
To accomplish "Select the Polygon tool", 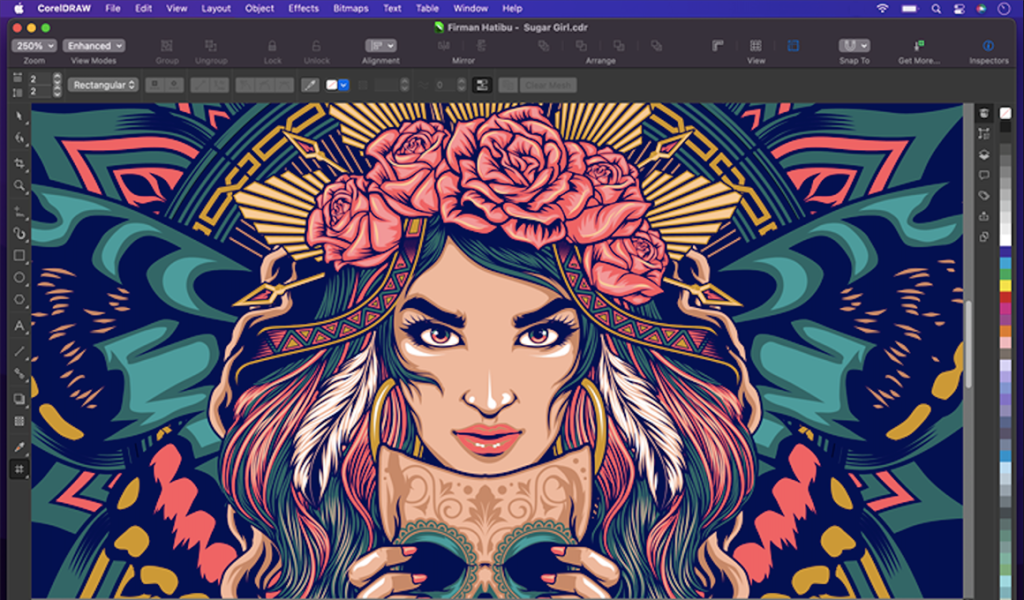I will [x=19, y=300].
